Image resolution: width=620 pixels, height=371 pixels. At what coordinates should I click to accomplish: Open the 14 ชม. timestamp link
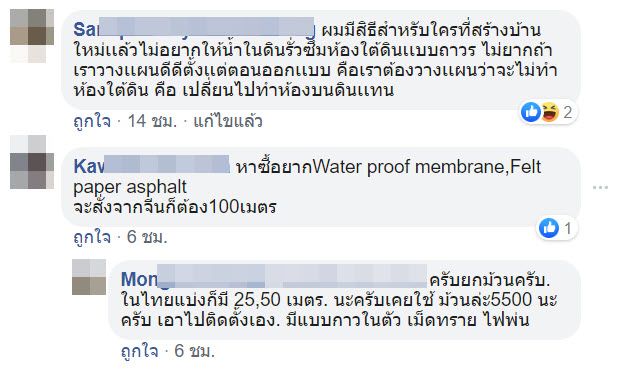point(152,121)
